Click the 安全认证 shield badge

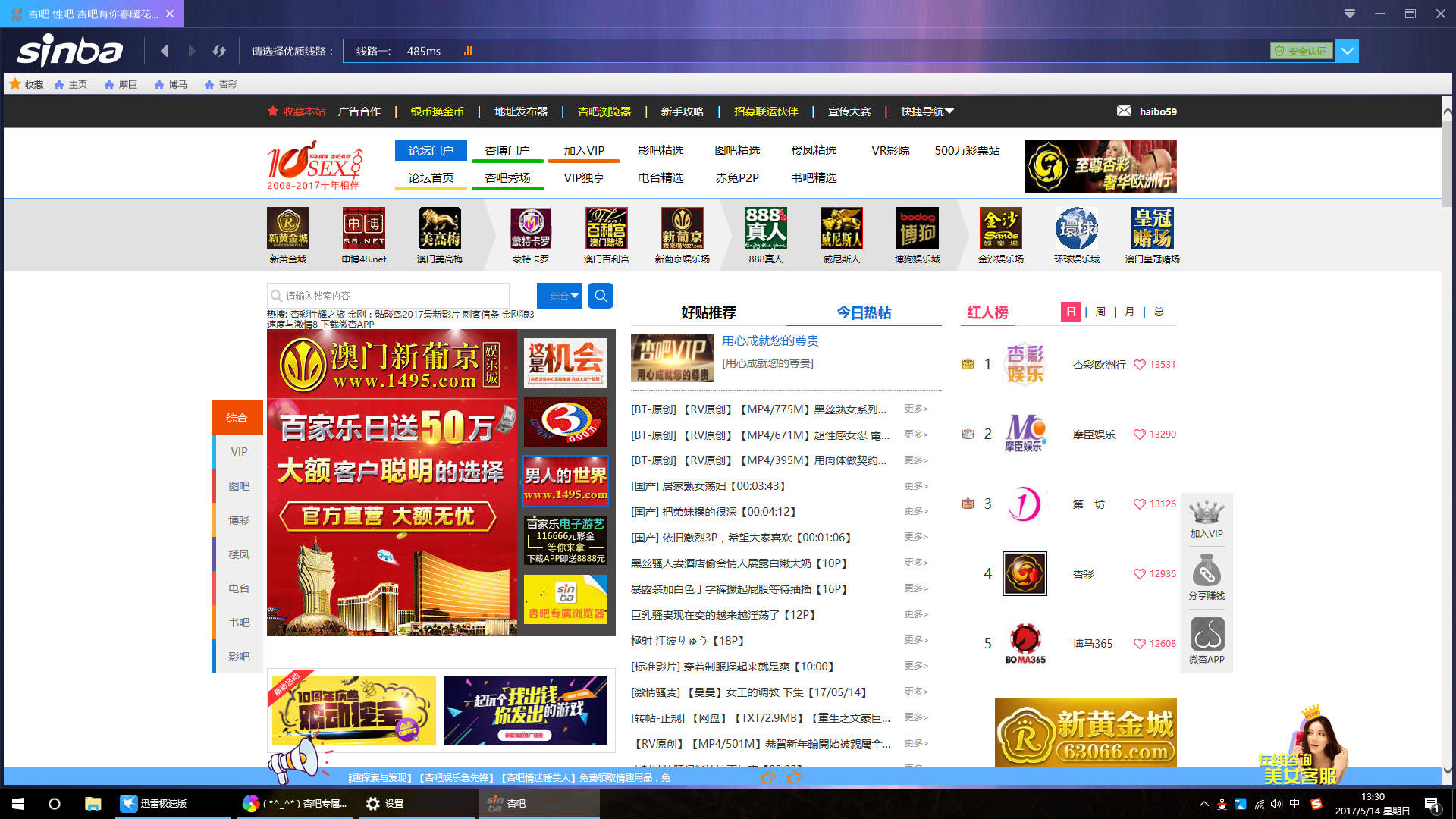[1301, 51]
